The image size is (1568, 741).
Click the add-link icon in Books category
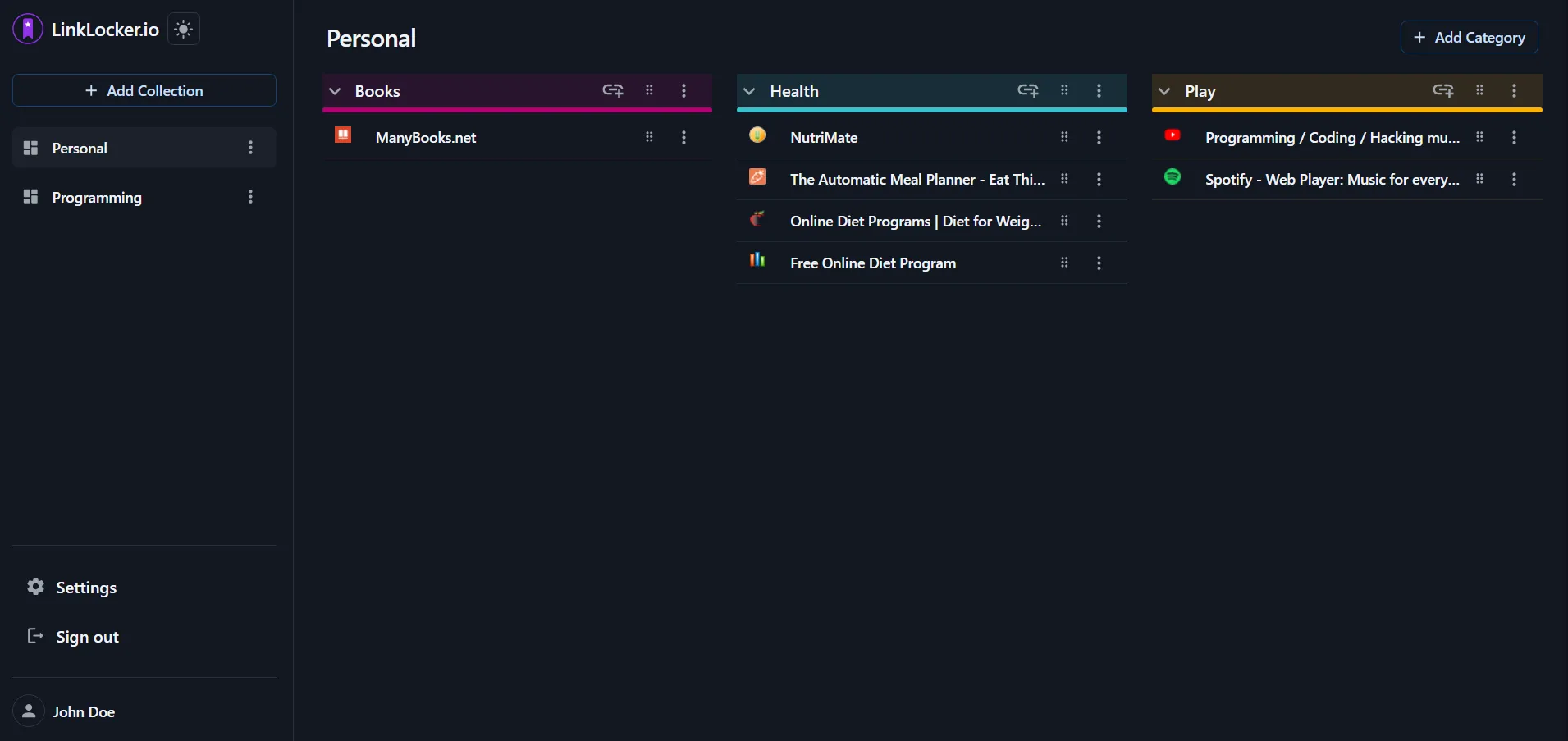click(613, 91)
